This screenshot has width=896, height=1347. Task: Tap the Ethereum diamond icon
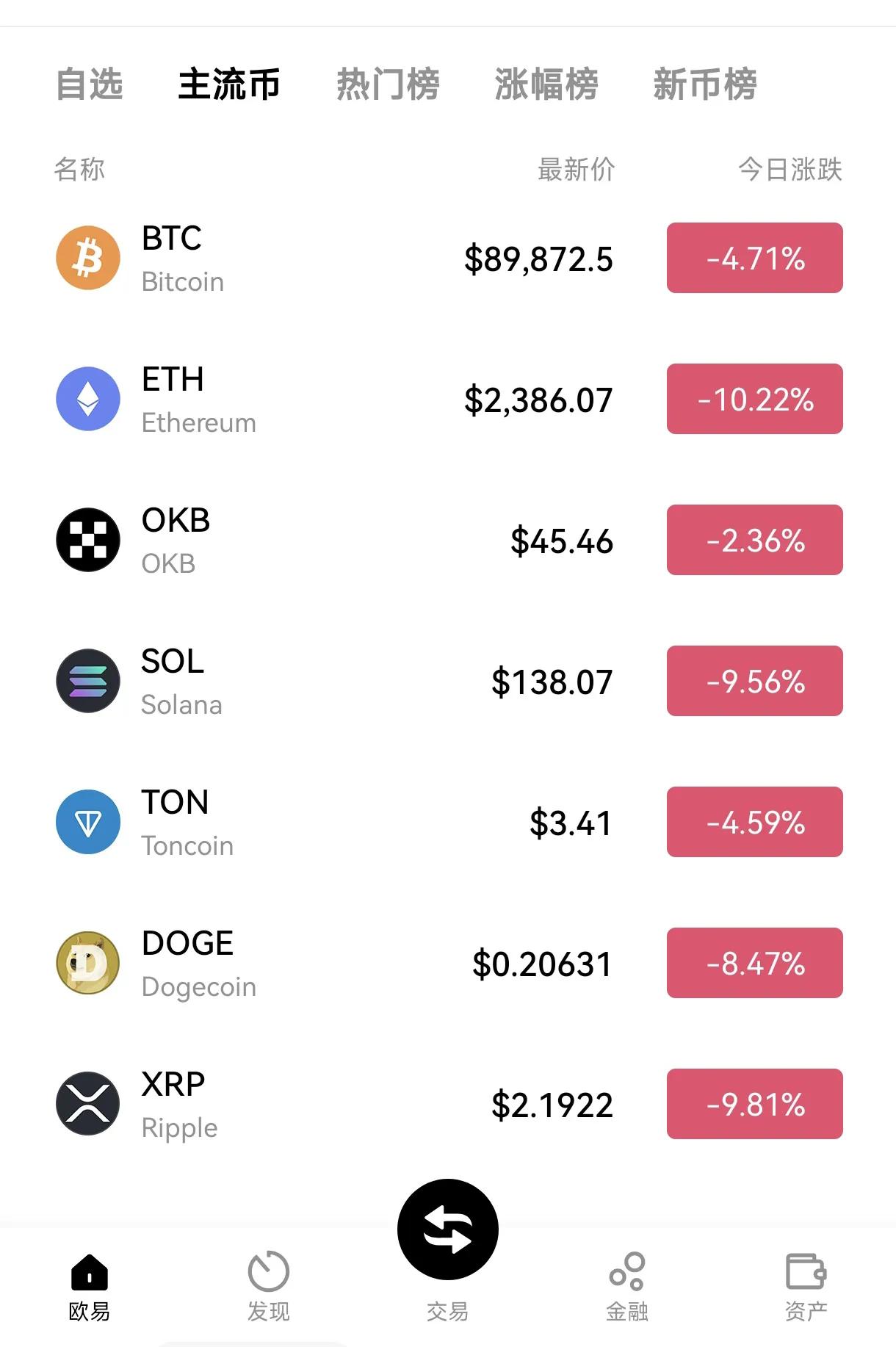[x=88, y=399]
